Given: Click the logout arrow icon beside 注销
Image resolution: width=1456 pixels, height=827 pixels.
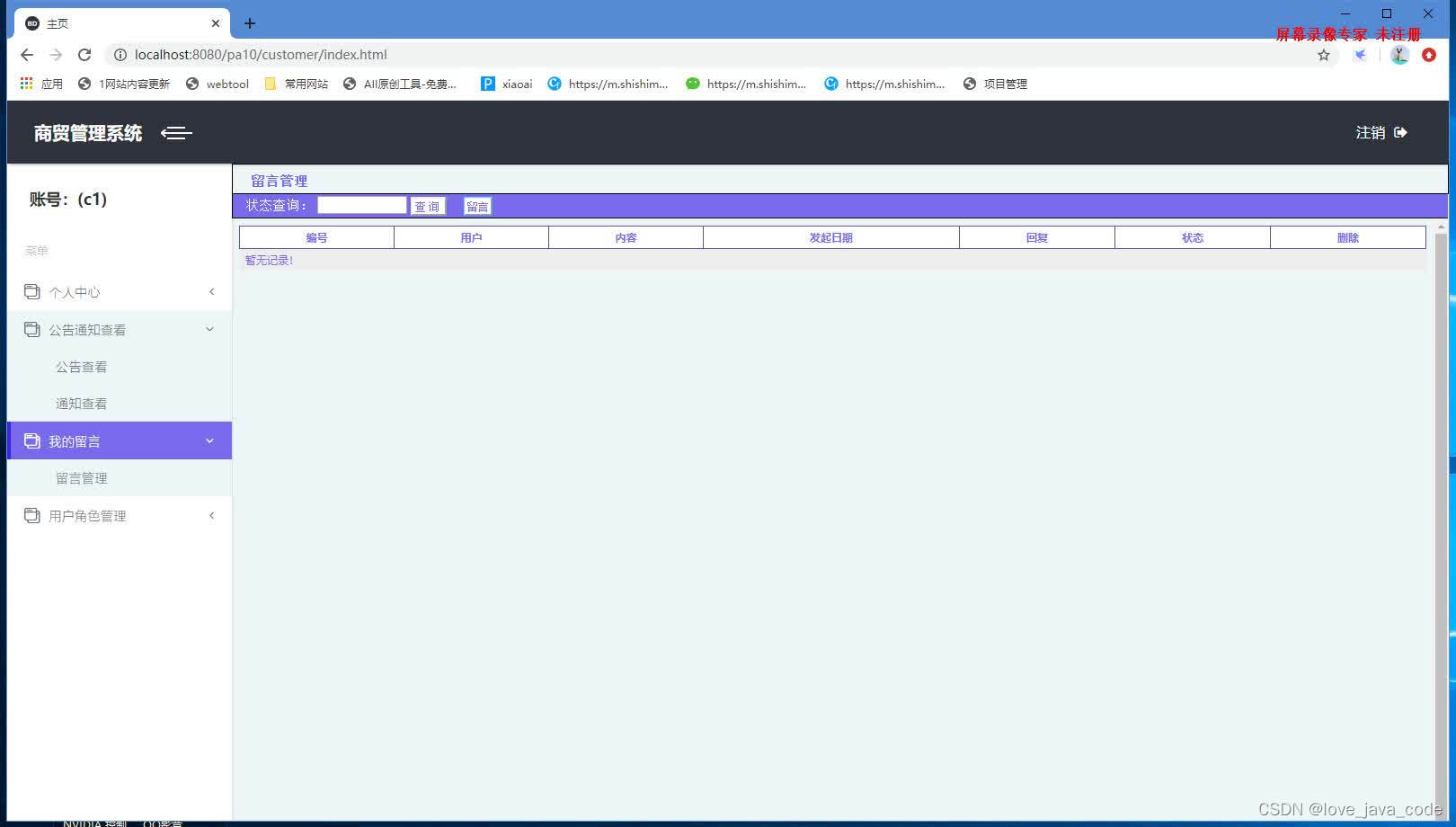Looking at the screenshot, I should coord(1400,132).
